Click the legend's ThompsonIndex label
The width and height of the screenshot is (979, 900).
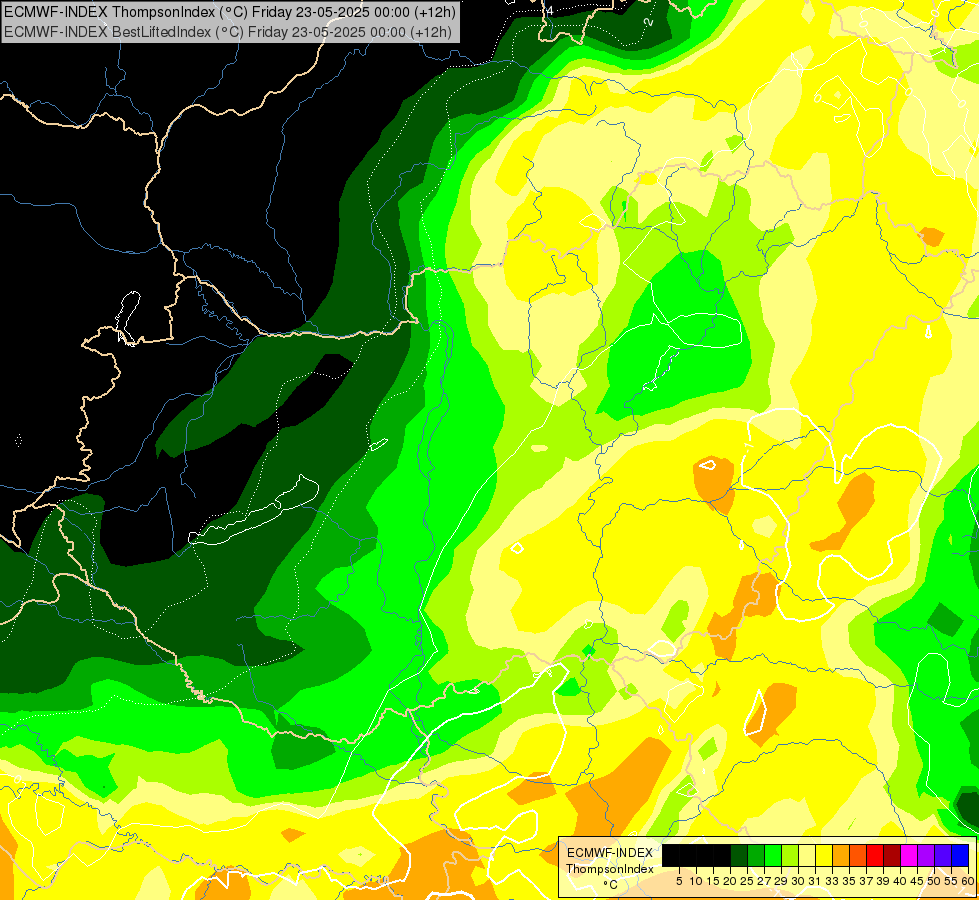[x=610, y=869]
